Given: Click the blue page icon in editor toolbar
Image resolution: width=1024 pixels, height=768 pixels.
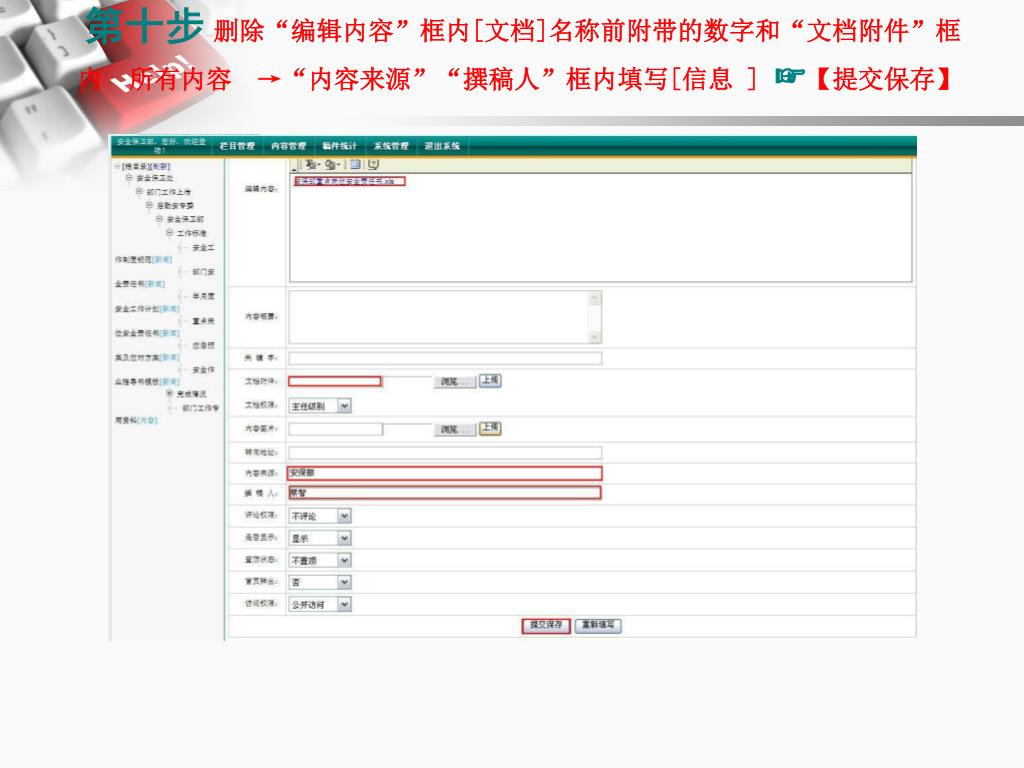Looking at the screenshot, I should coord(355,165).
